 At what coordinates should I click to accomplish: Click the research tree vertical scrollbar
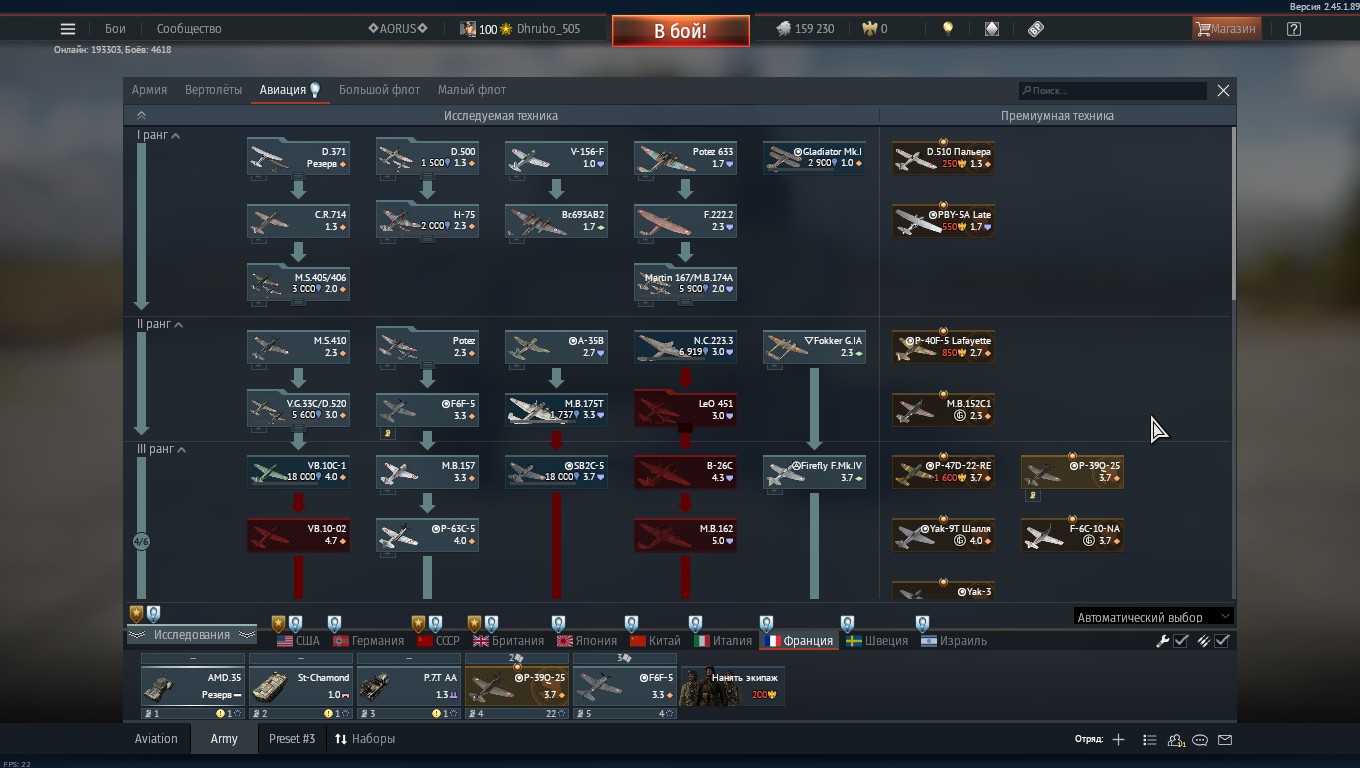[1234, 212]
